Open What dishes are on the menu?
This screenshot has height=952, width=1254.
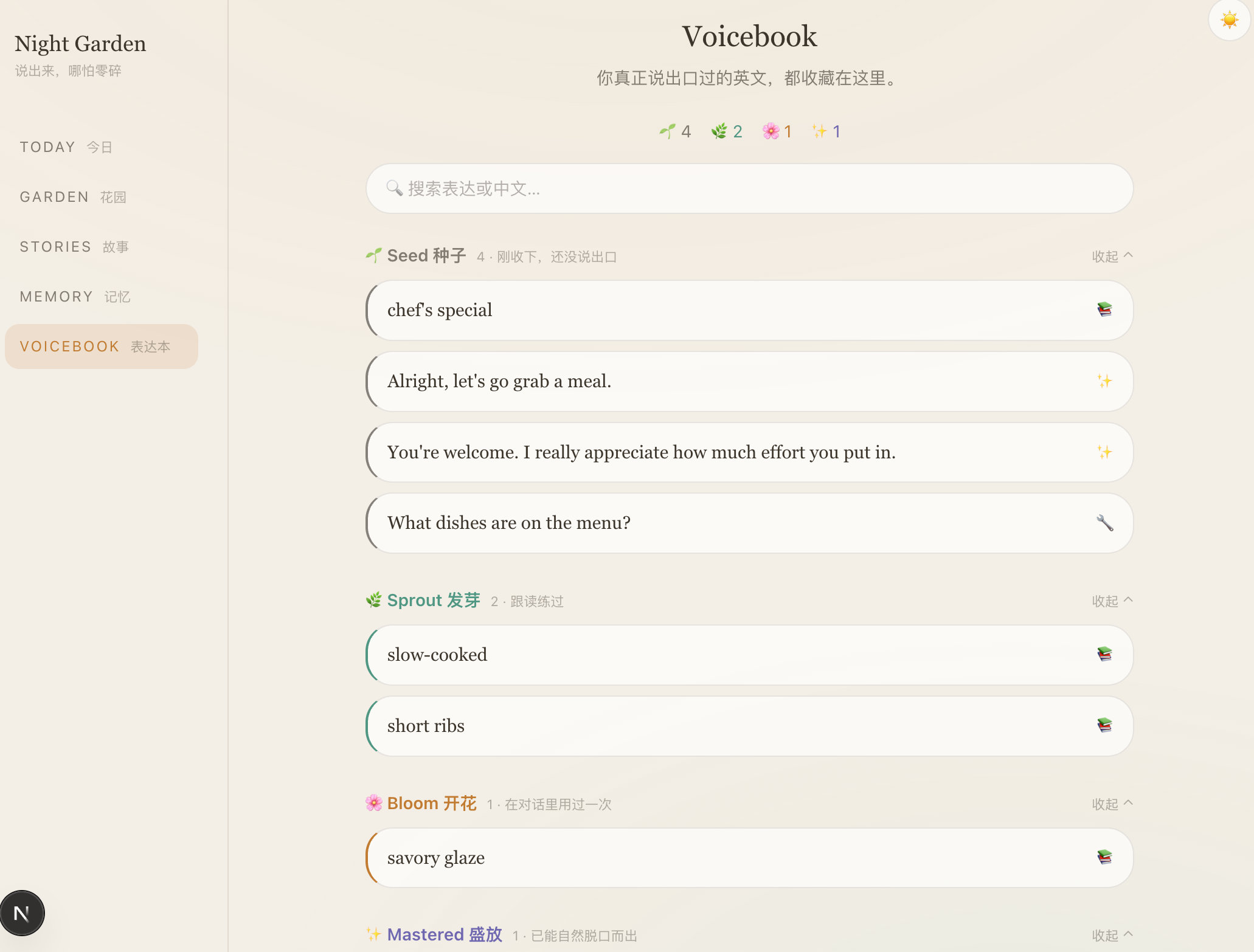(749, 523)
